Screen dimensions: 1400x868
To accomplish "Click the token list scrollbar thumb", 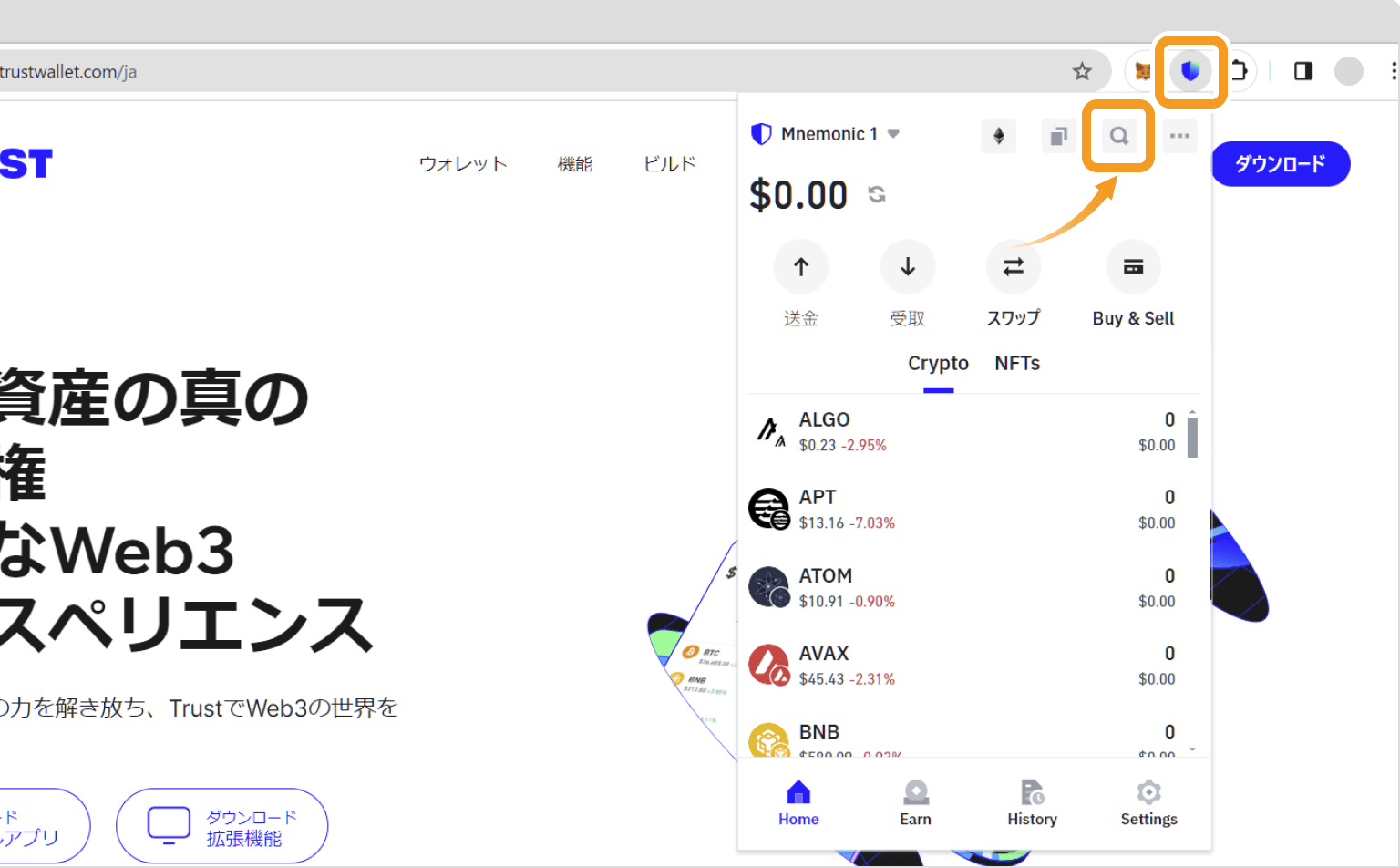I will pyautogui.click(x=1192, y=437).
